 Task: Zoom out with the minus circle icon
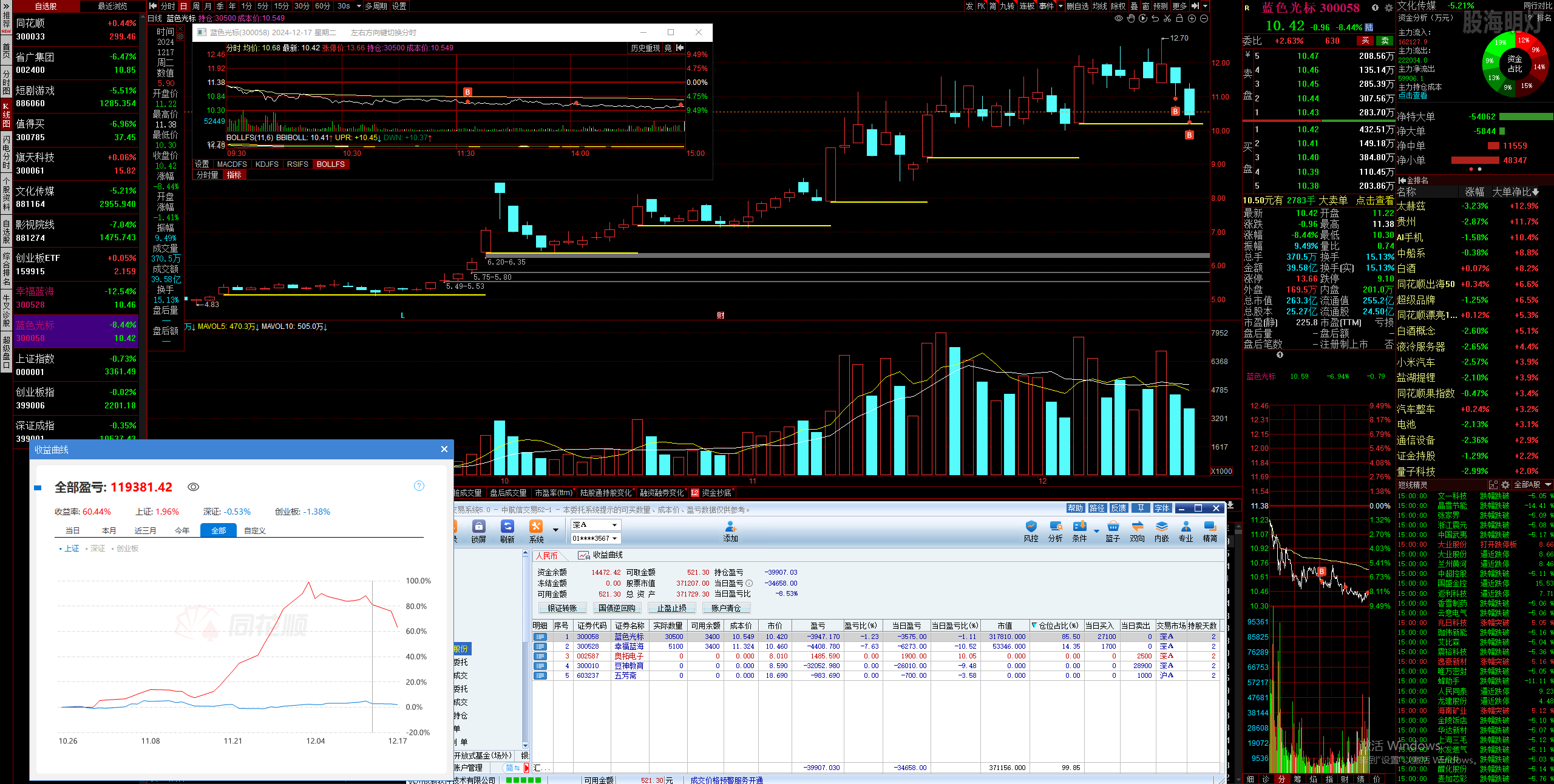coord(1204,19)
